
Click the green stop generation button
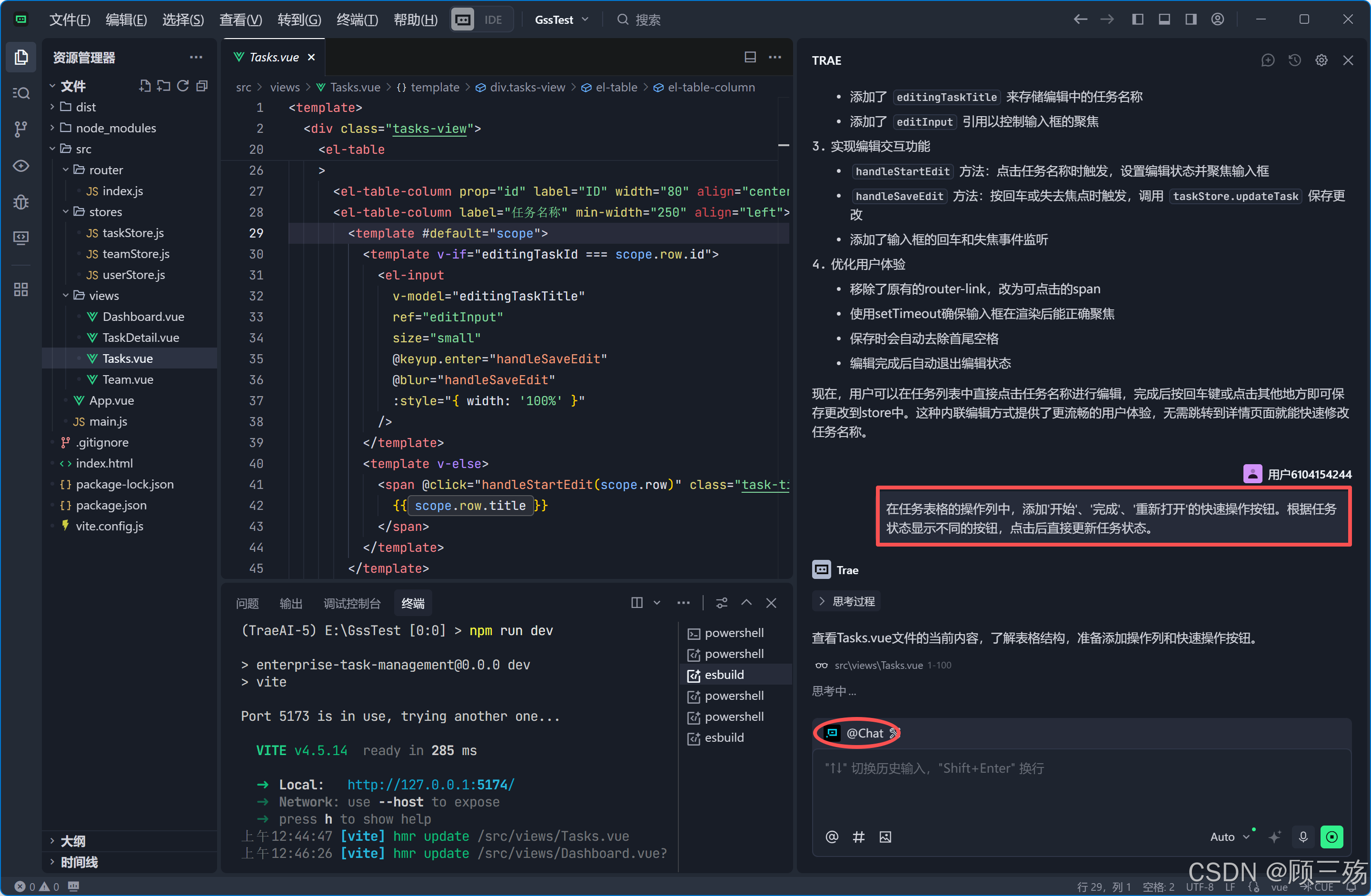[1331, 836]
